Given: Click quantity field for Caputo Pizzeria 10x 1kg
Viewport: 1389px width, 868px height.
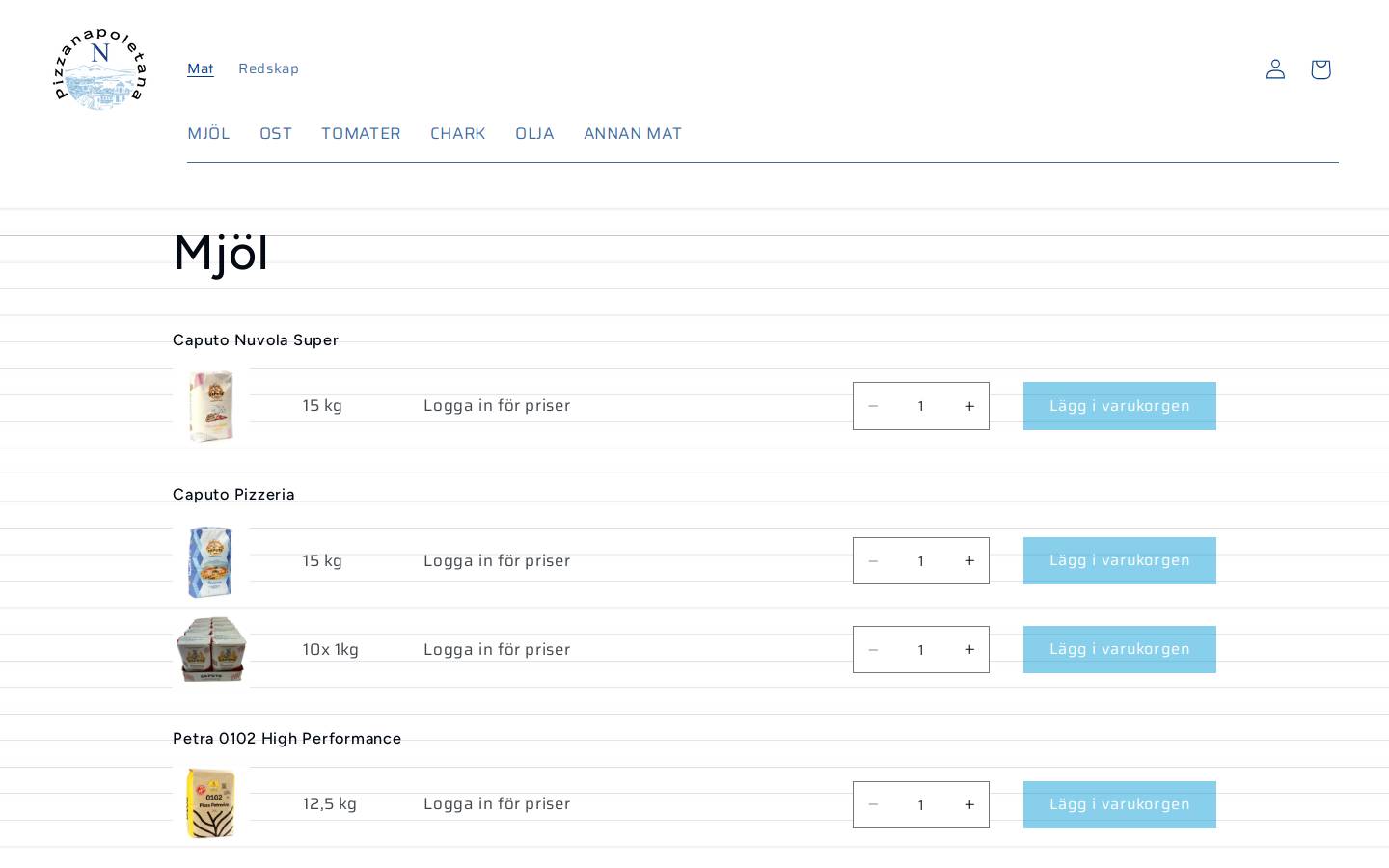Looking at the screenshot, I should [x=921, y=649].
